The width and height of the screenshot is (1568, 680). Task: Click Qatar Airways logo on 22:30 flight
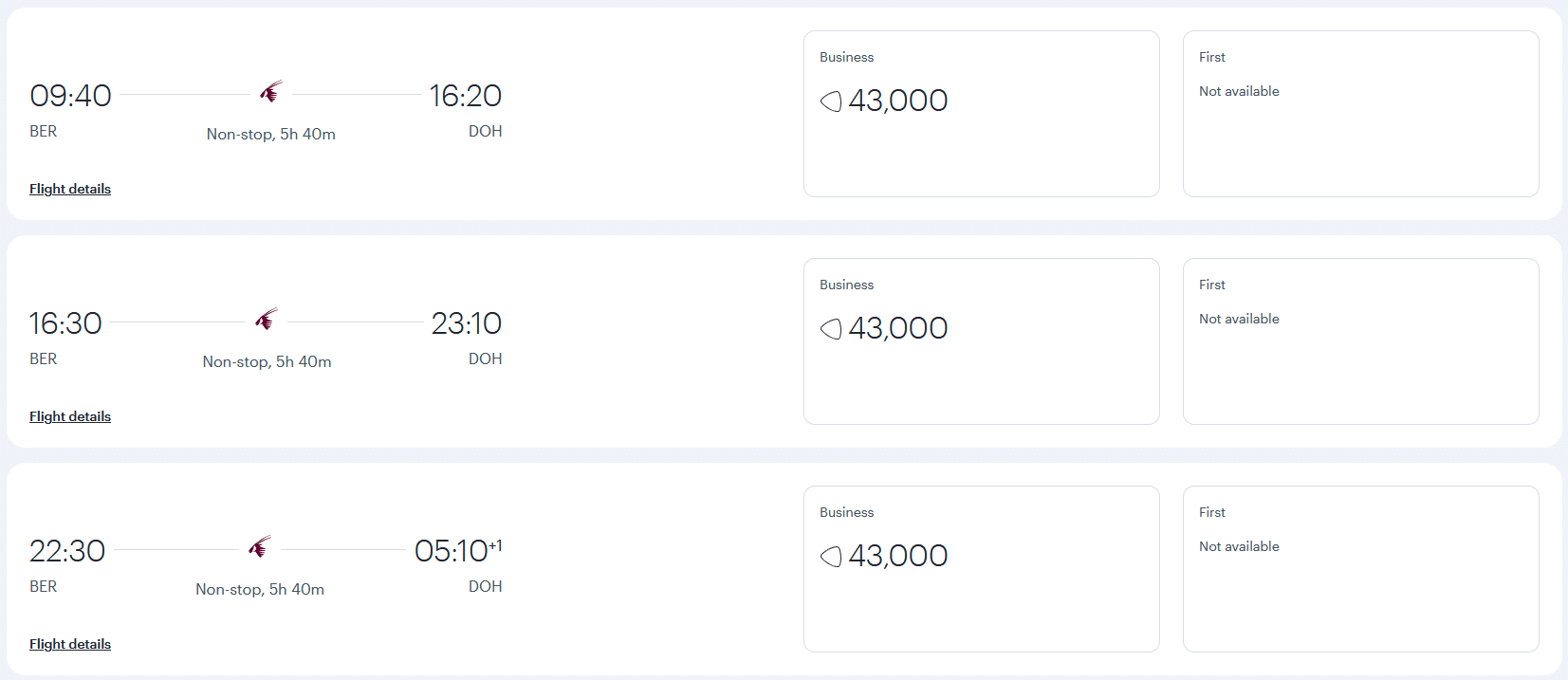click(x=260, y=547)
